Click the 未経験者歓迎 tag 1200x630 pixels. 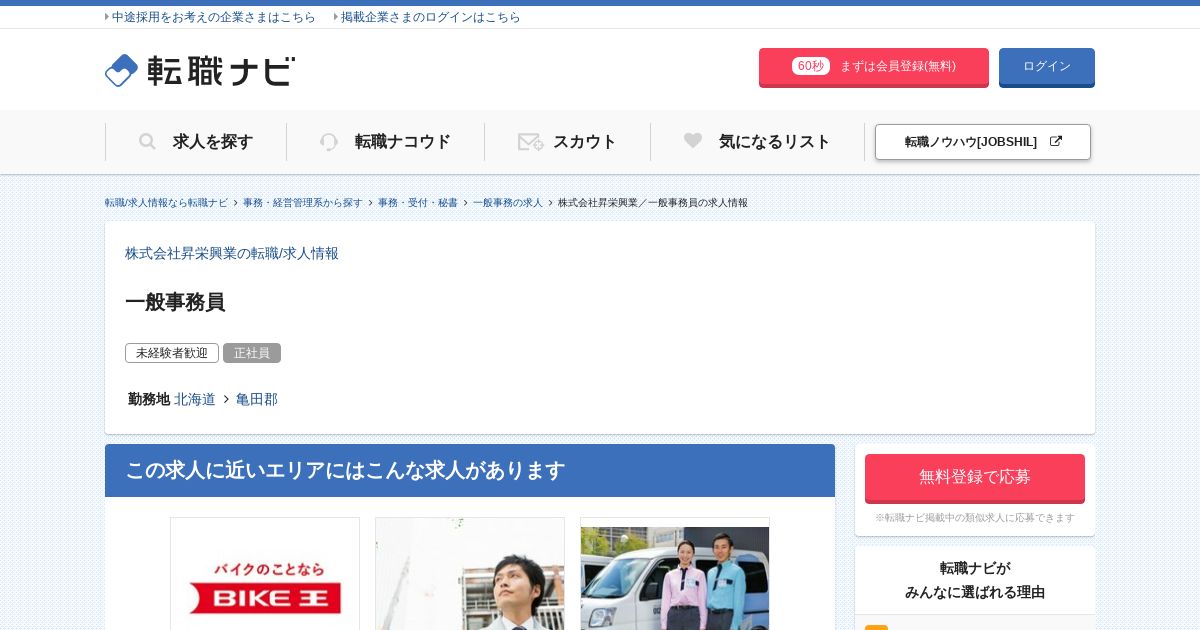tap(172, 353)
